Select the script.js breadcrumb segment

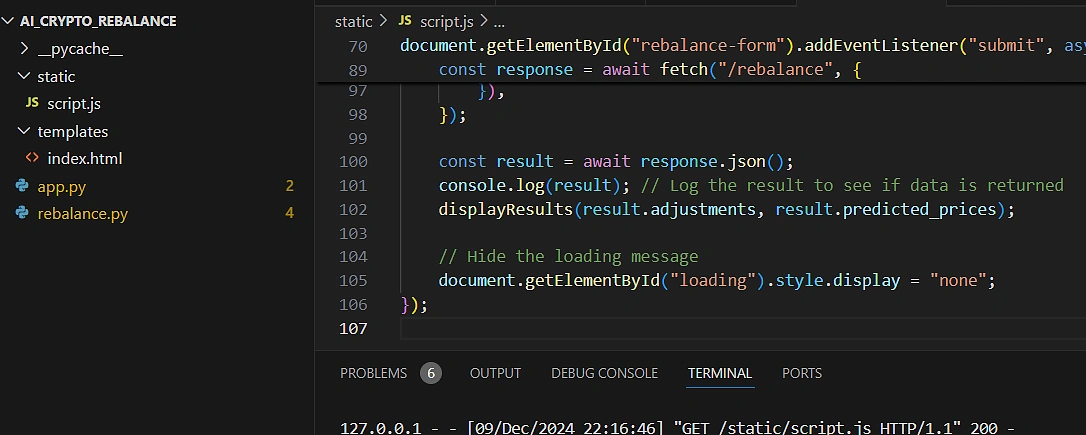447,22
